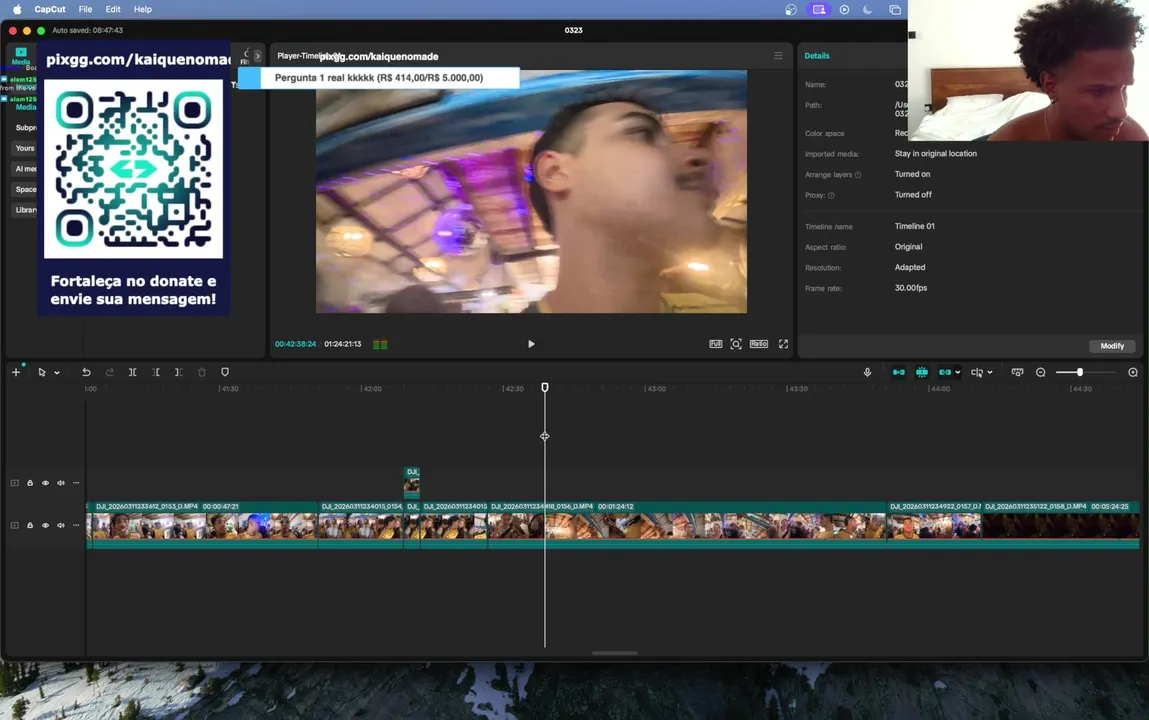Open the Details panel tab
1149x720 pixels.
(817, 56)
